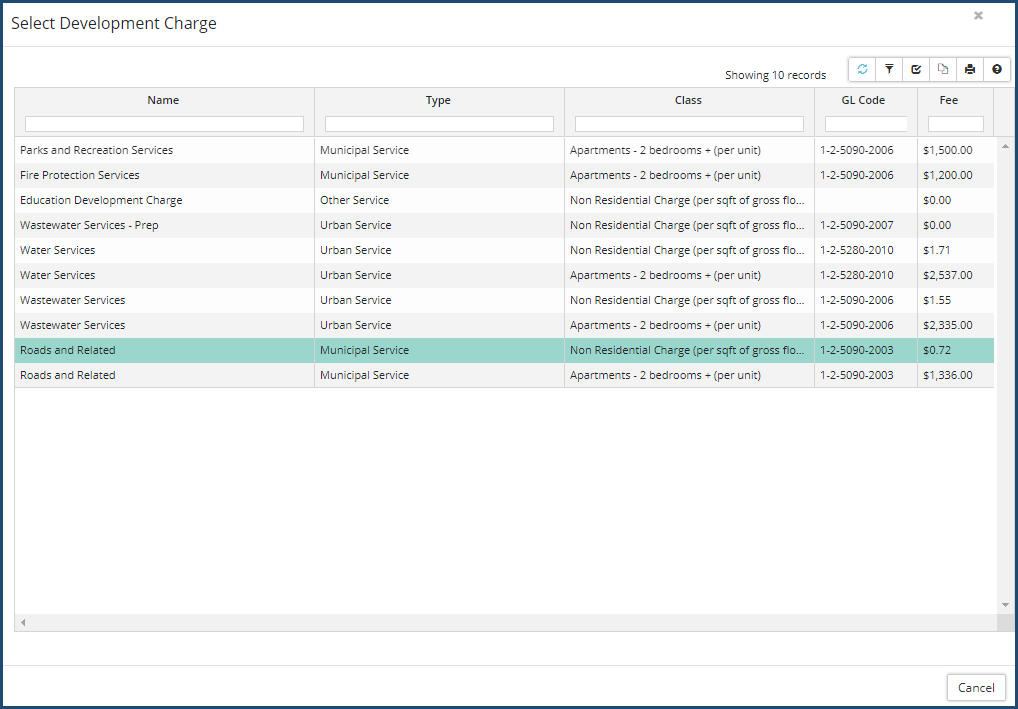
Task: Sort by the Fee column header
Action: (948, 100)
